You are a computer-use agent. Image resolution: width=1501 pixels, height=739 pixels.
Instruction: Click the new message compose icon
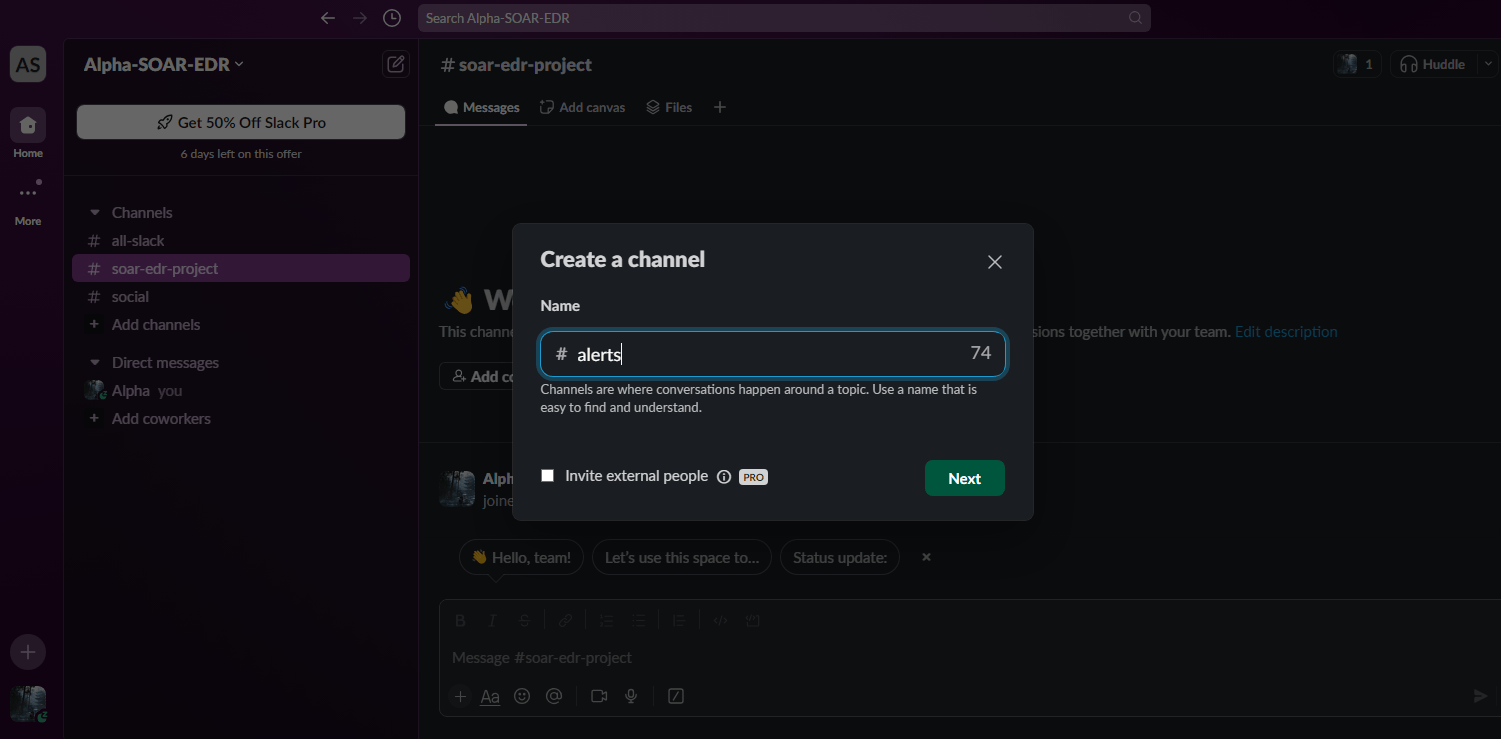(396, 65)
